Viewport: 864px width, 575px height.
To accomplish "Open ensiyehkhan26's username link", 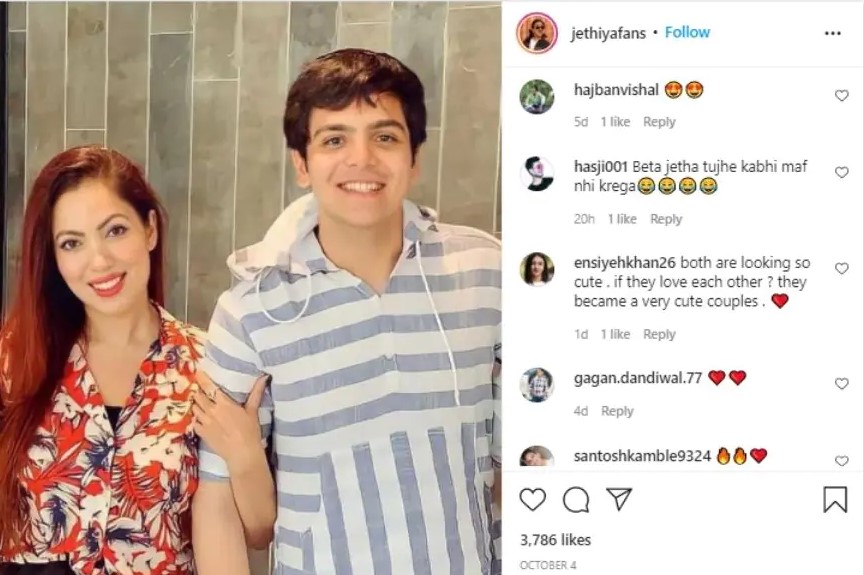I will 624,263.
